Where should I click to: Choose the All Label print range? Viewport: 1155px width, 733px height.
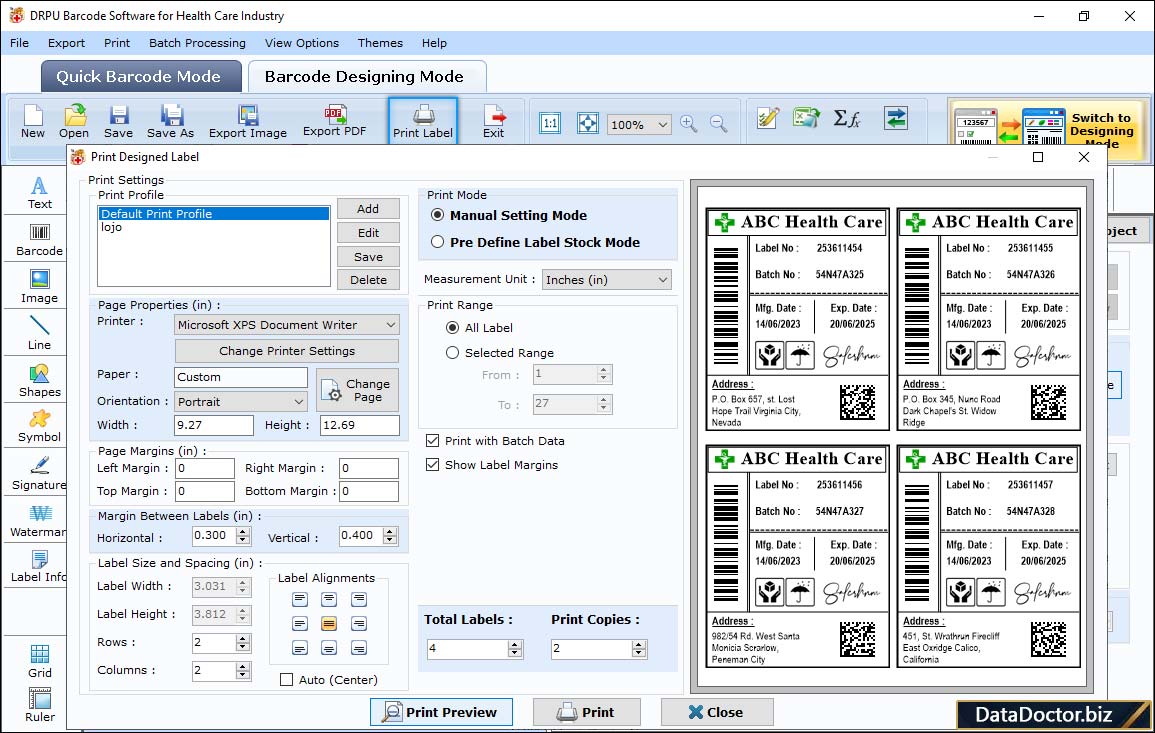[x=452, y=327]
